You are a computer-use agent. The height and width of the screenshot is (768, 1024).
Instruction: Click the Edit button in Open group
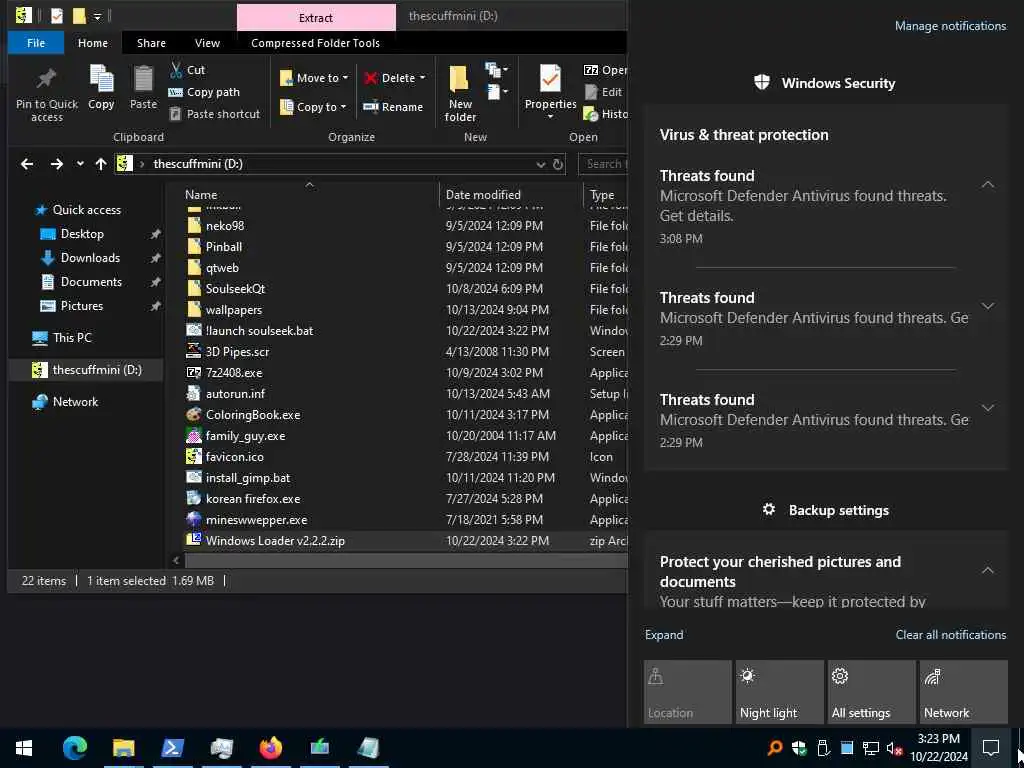coord(603,92)
